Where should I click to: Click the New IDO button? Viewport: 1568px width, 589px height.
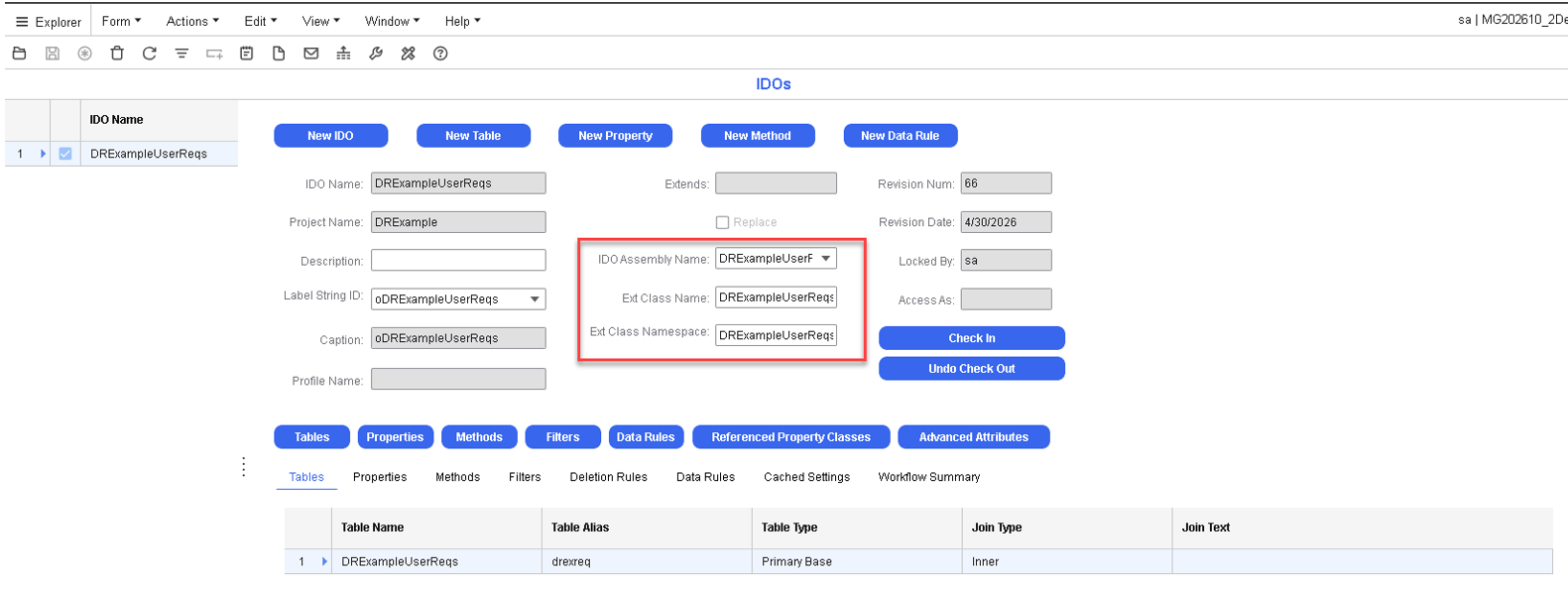click(x=330, y=136)
